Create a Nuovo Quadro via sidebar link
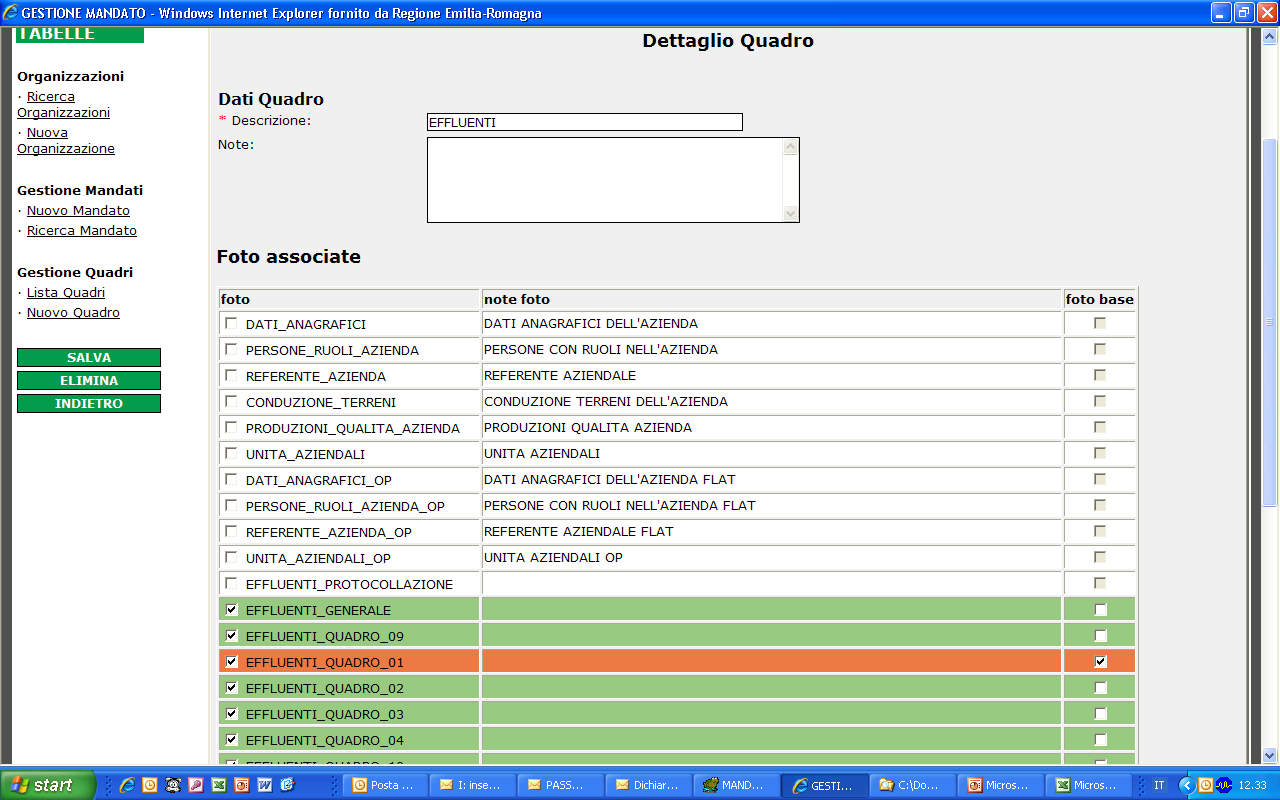 coord(73,313)
